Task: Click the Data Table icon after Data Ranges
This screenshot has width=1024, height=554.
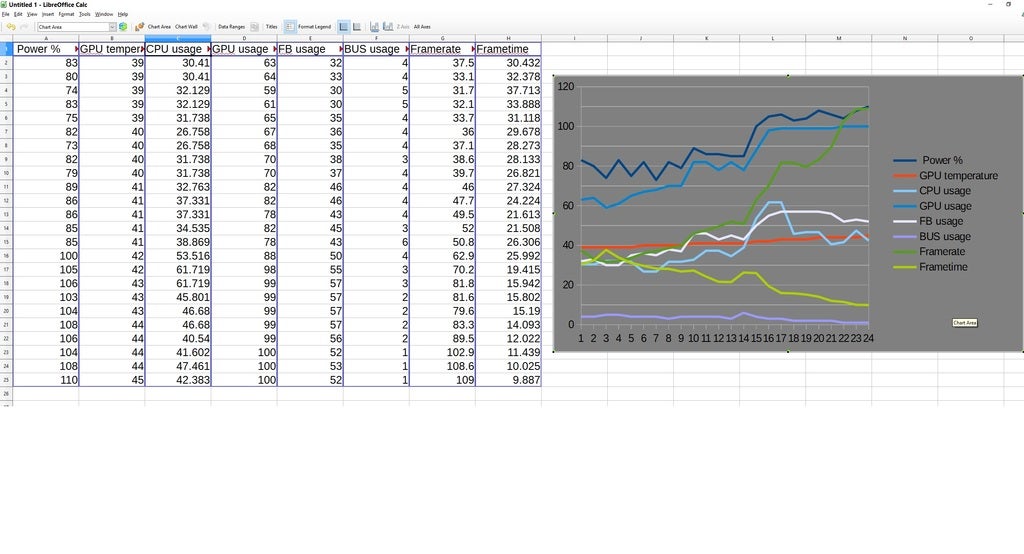Action: point(255,27)
